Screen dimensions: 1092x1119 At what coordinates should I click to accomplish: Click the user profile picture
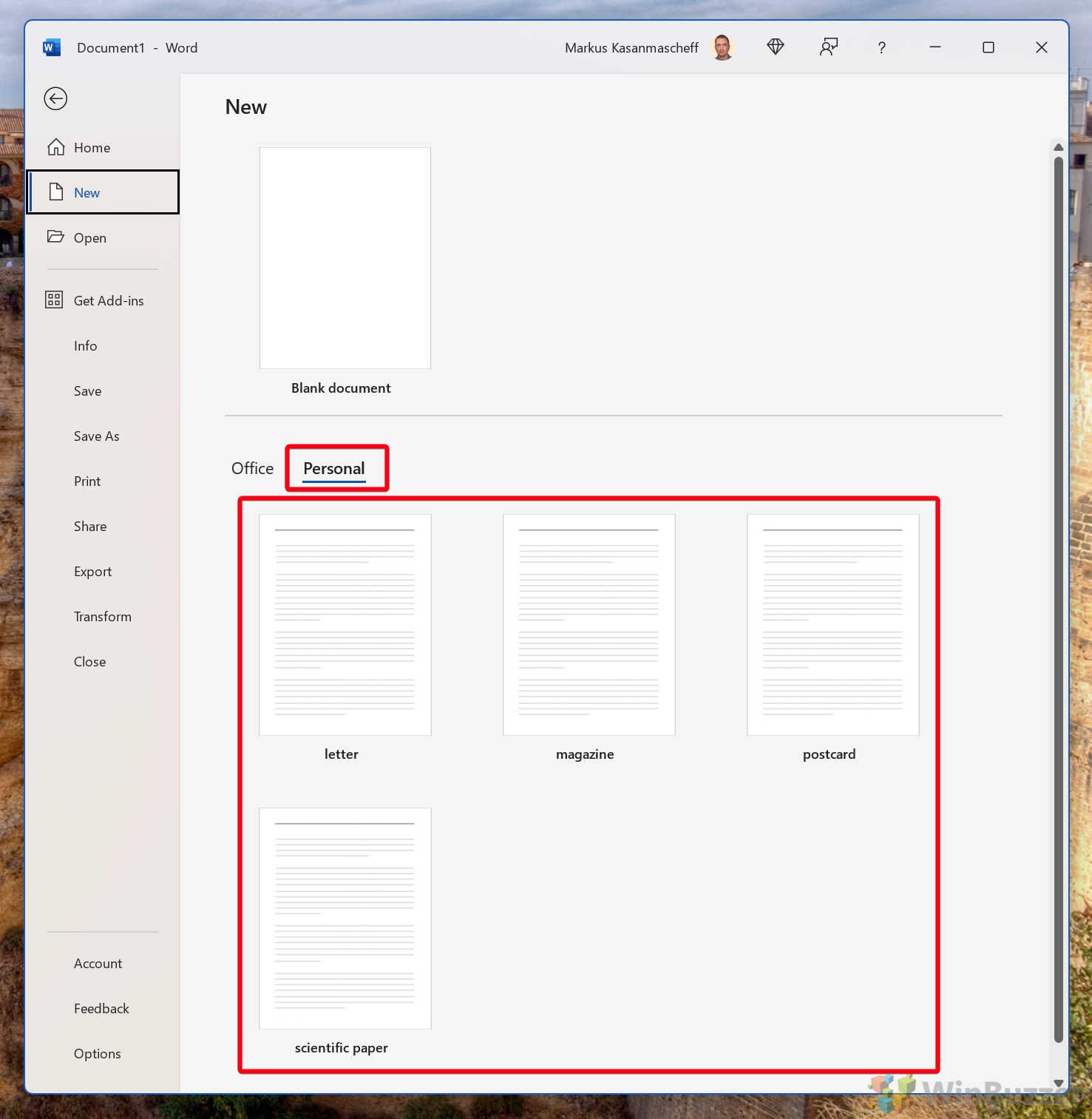pyautogui.click(x=722, y=47)
